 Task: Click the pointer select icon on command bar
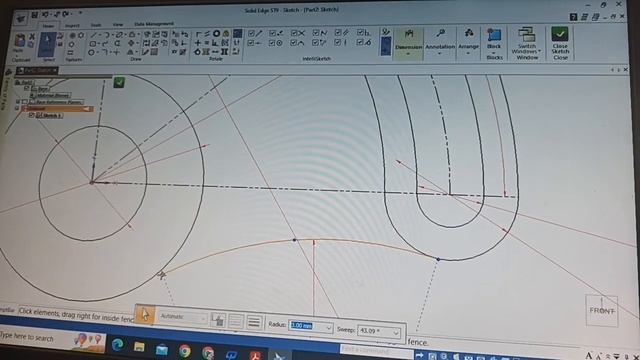tap(144, 315)
